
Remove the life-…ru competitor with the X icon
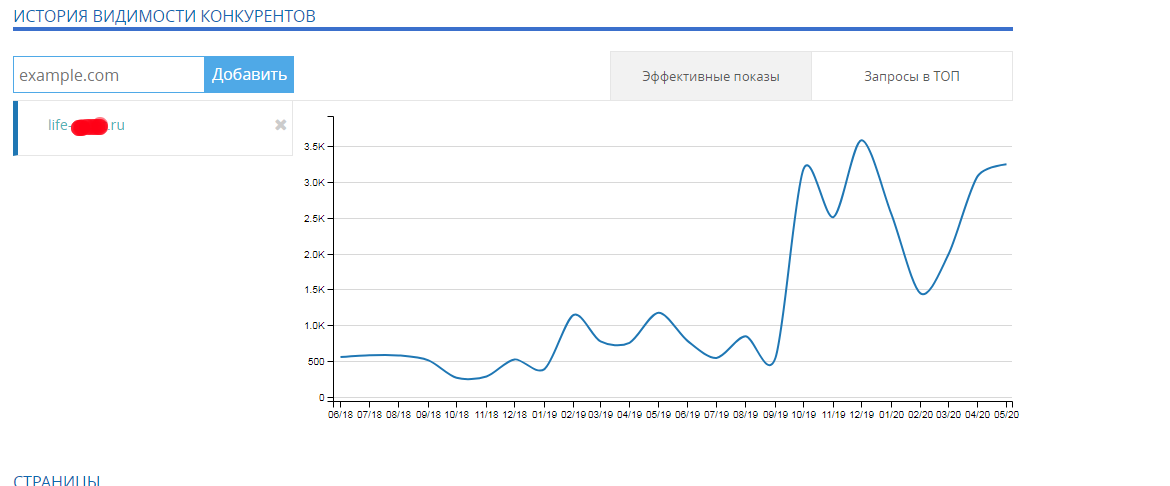pyautogui.click(x=281, y=125)
